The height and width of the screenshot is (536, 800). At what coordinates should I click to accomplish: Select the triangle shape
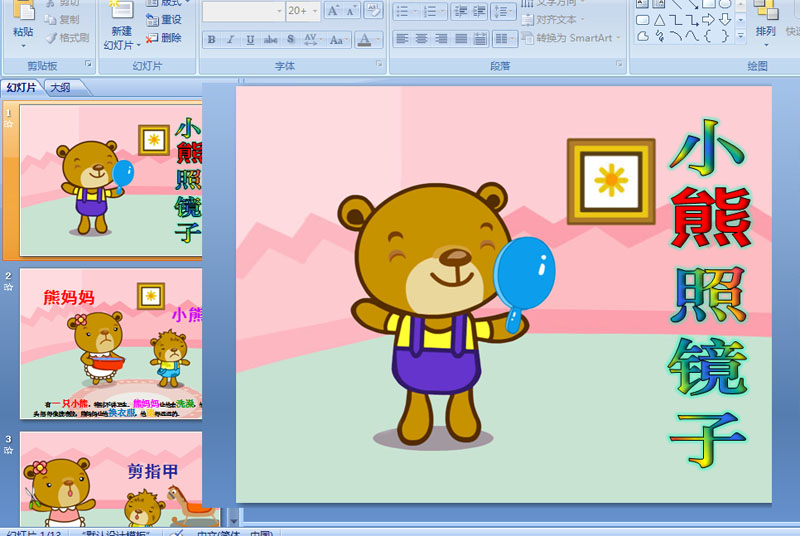(x=660, y=20)
